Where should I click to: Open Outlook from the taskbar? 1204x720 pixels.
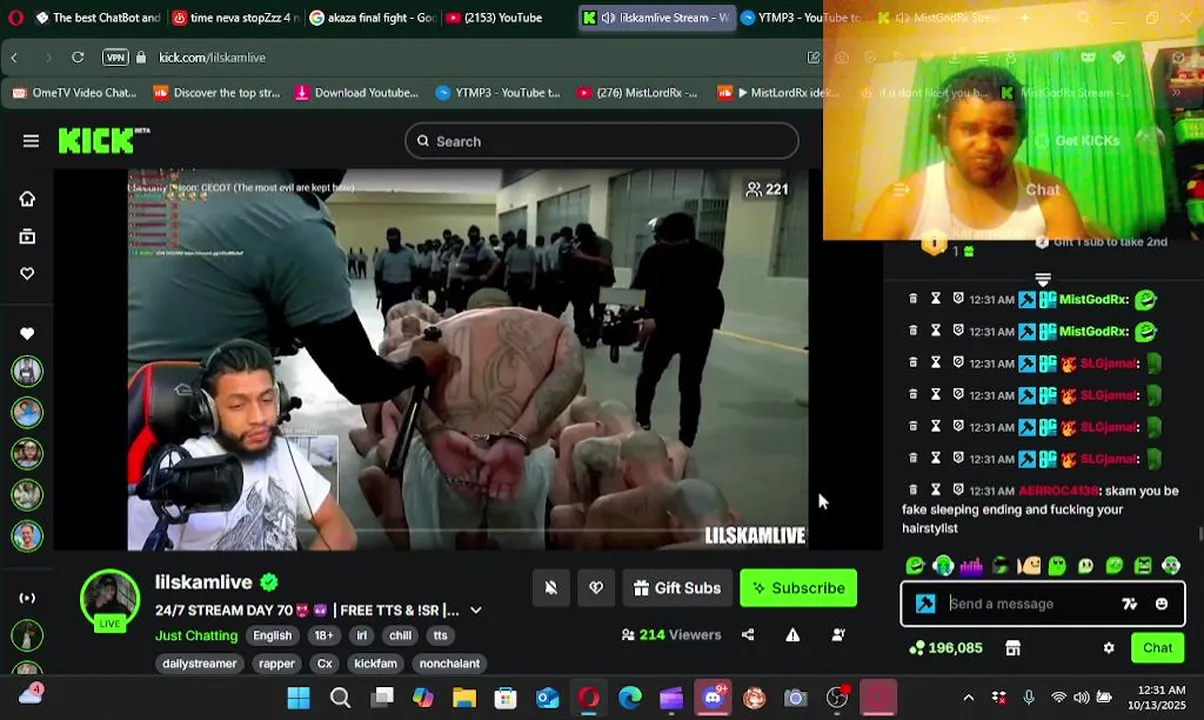click(x=547, y=697)
